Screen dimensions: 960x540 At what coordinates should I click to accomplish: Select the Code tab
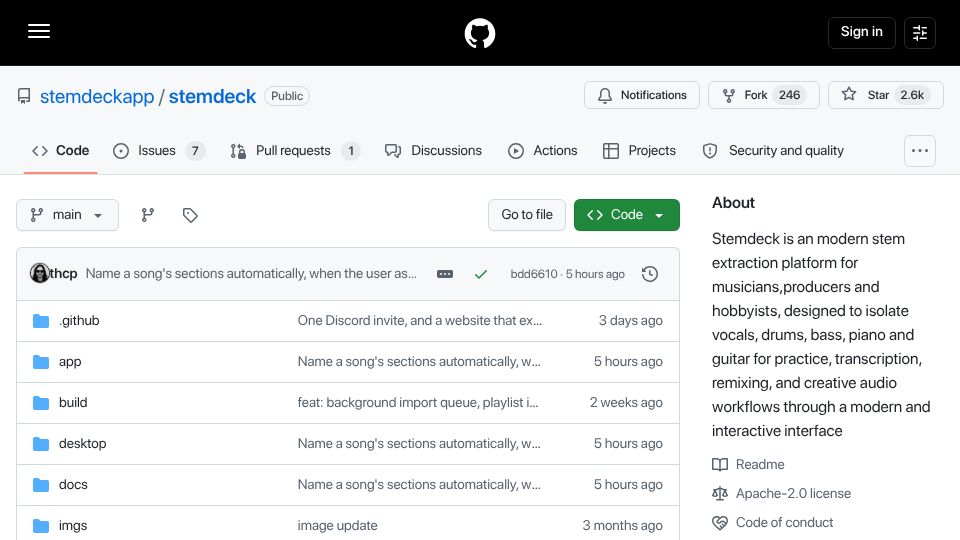[x=61, y=151]
